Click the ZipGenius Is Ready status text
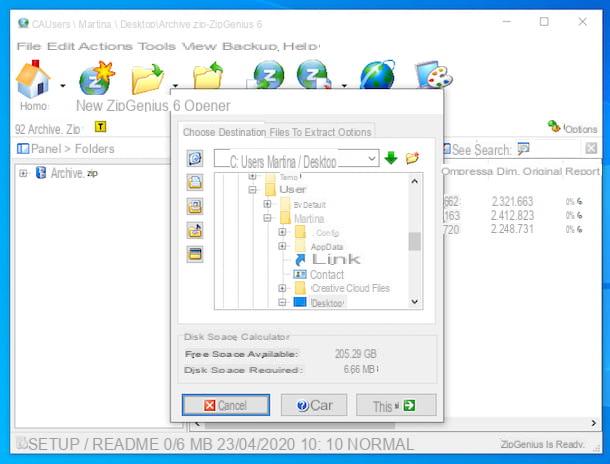Image resolution: width=610 pixels, height=464 pixels. (542, 444)
